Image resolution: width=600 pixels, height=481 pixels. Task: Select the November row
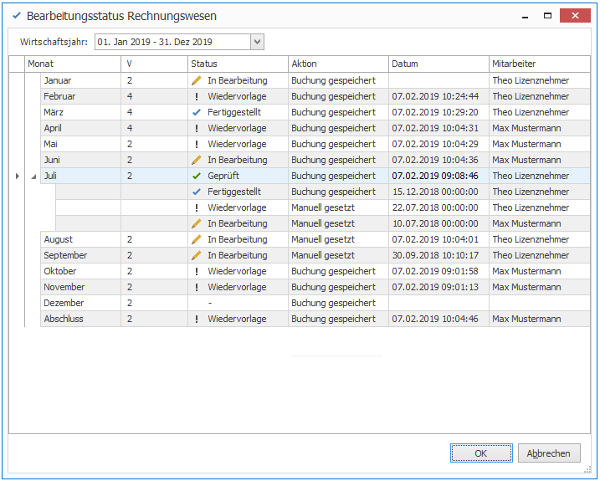315,287
